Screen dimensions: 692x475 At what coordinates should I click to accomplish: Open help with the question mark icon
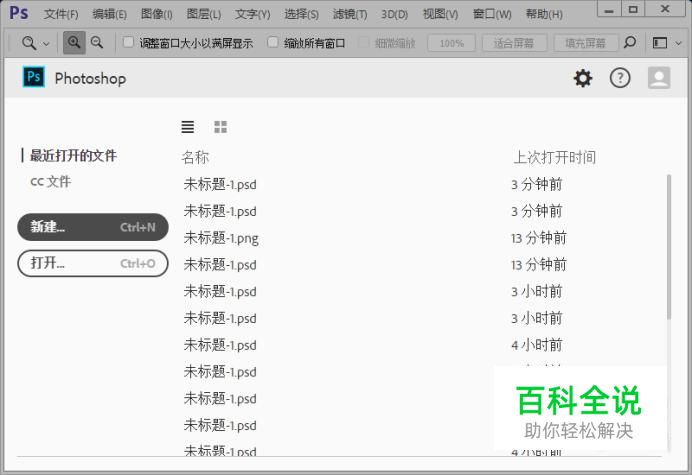(620, 78)
